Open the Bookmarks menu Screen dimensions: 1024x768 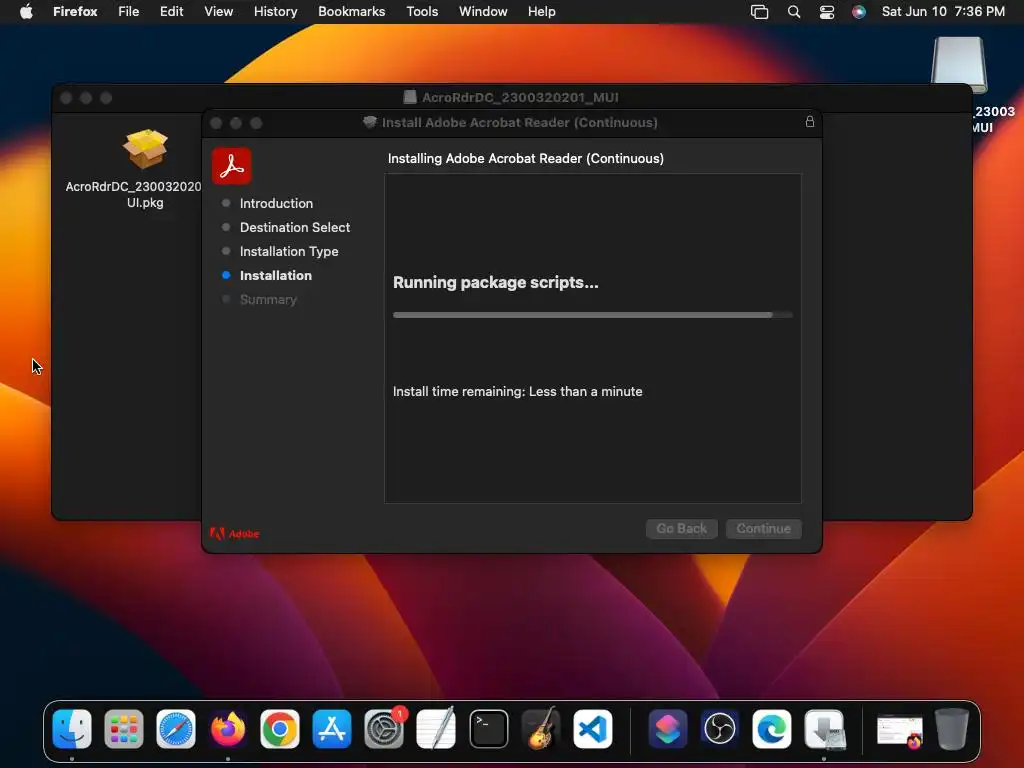[x=351, y=12]
